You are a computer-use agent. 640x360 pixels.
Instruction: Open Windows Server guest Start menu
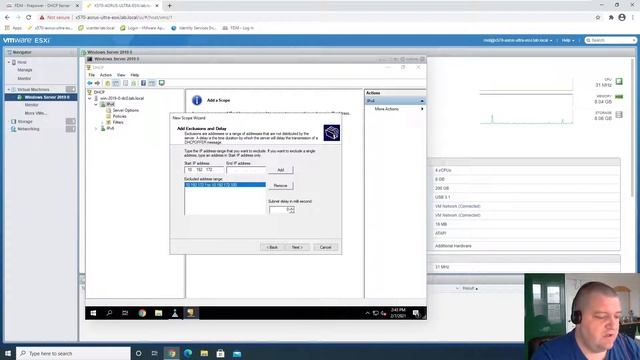[x=93, y=313]
